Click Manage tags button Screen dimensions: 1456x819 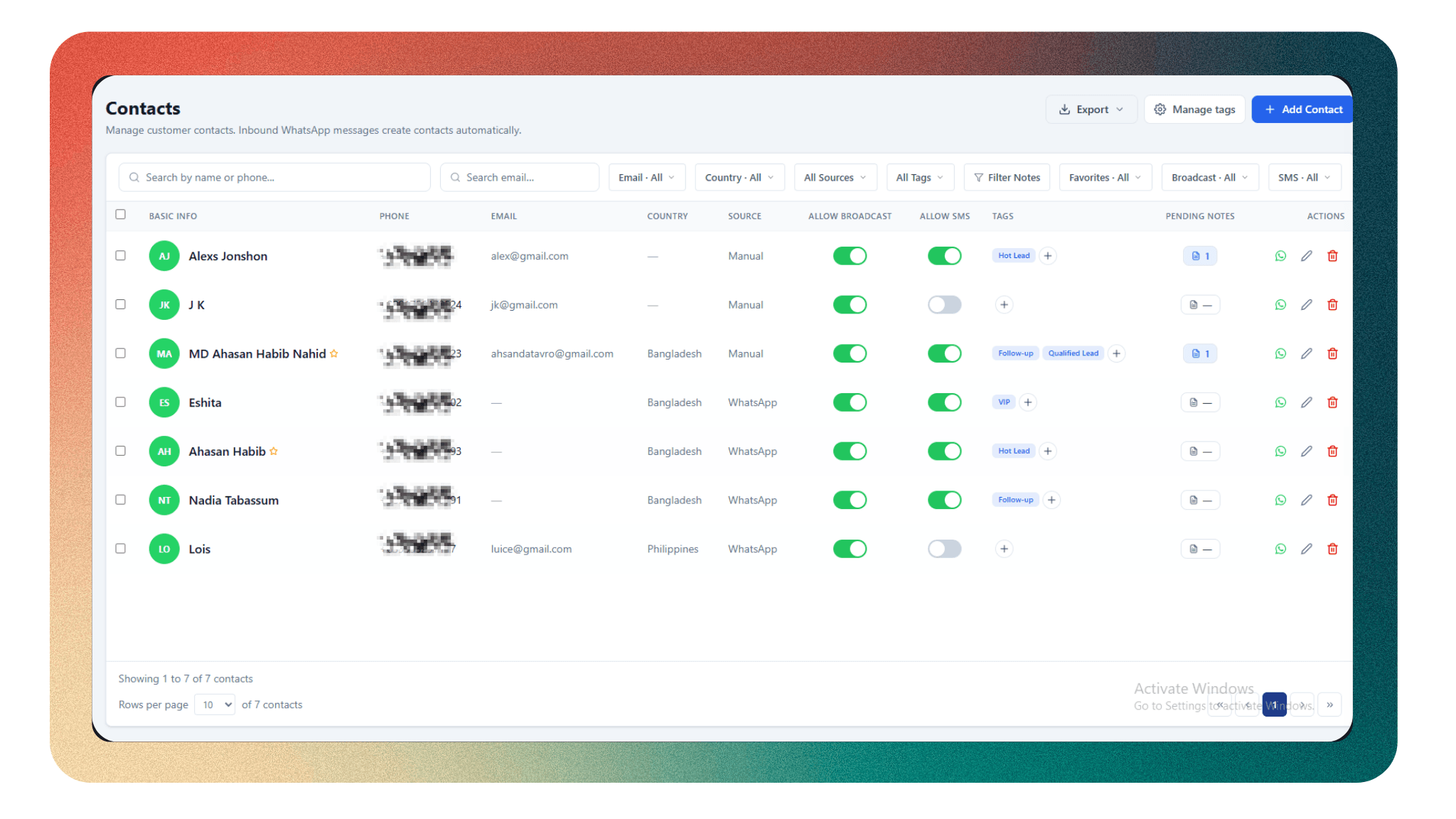[x=1194, y=109]
